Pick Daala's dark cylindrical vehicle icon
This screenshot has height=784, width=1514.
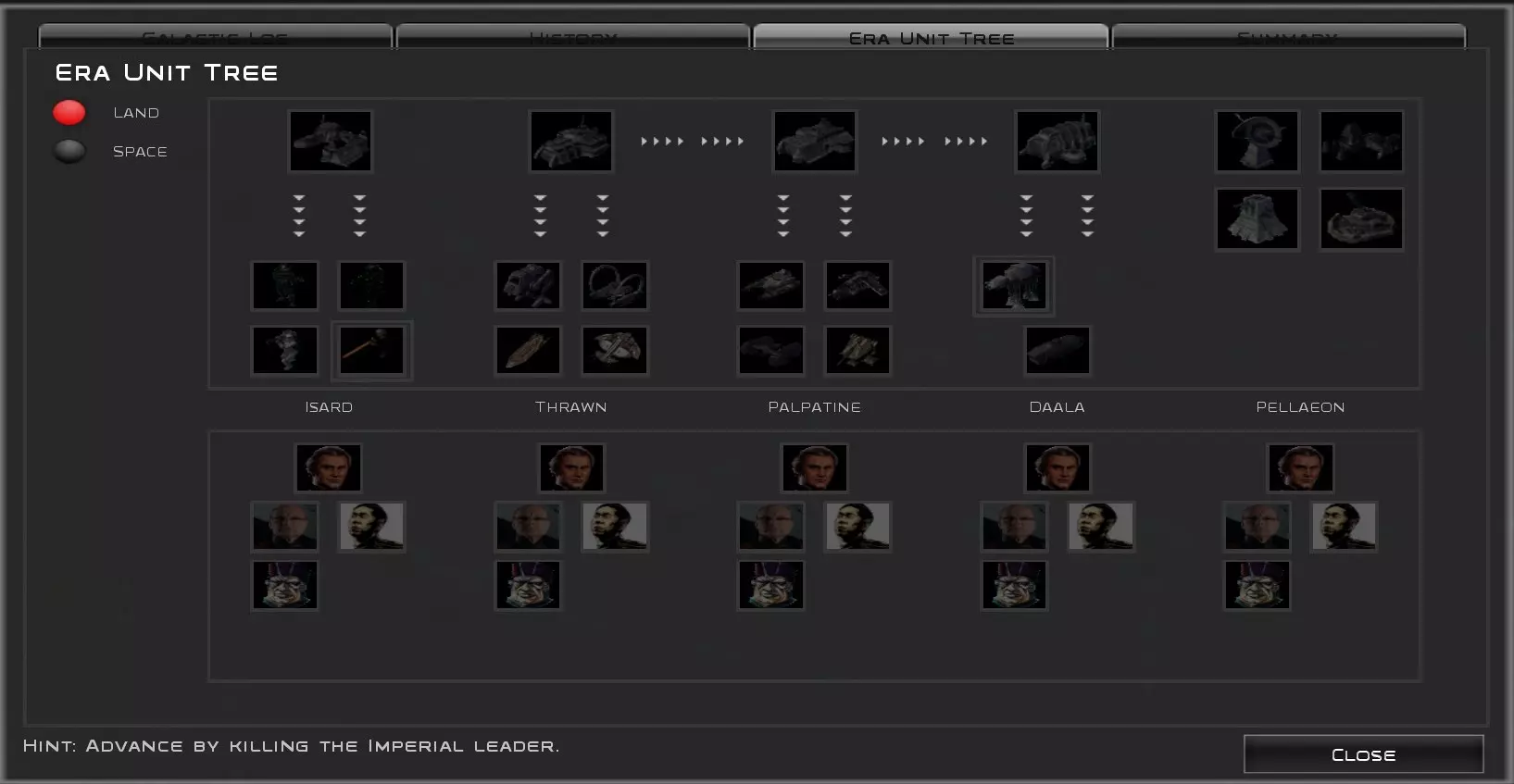pos(1057,351)
